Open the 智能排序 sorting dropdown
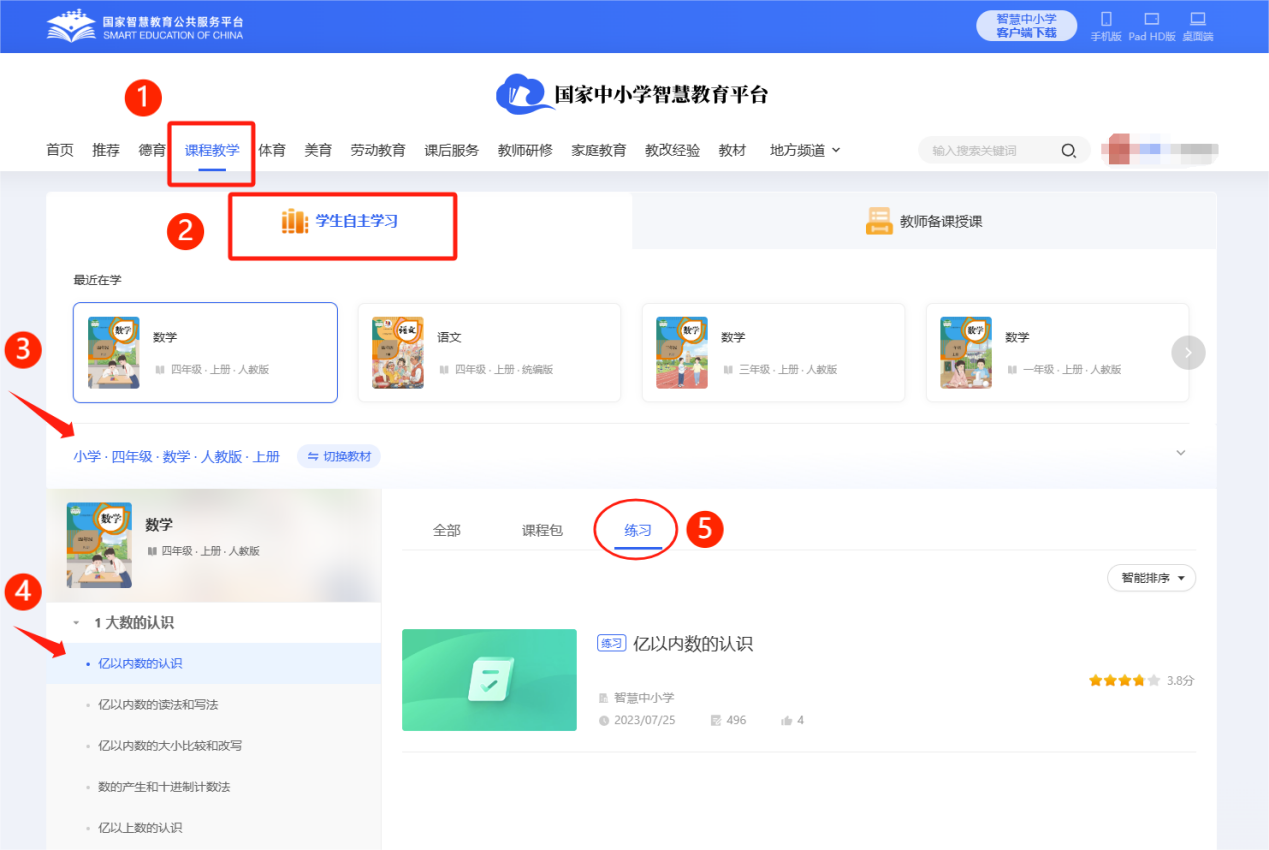 (1151, 578)
